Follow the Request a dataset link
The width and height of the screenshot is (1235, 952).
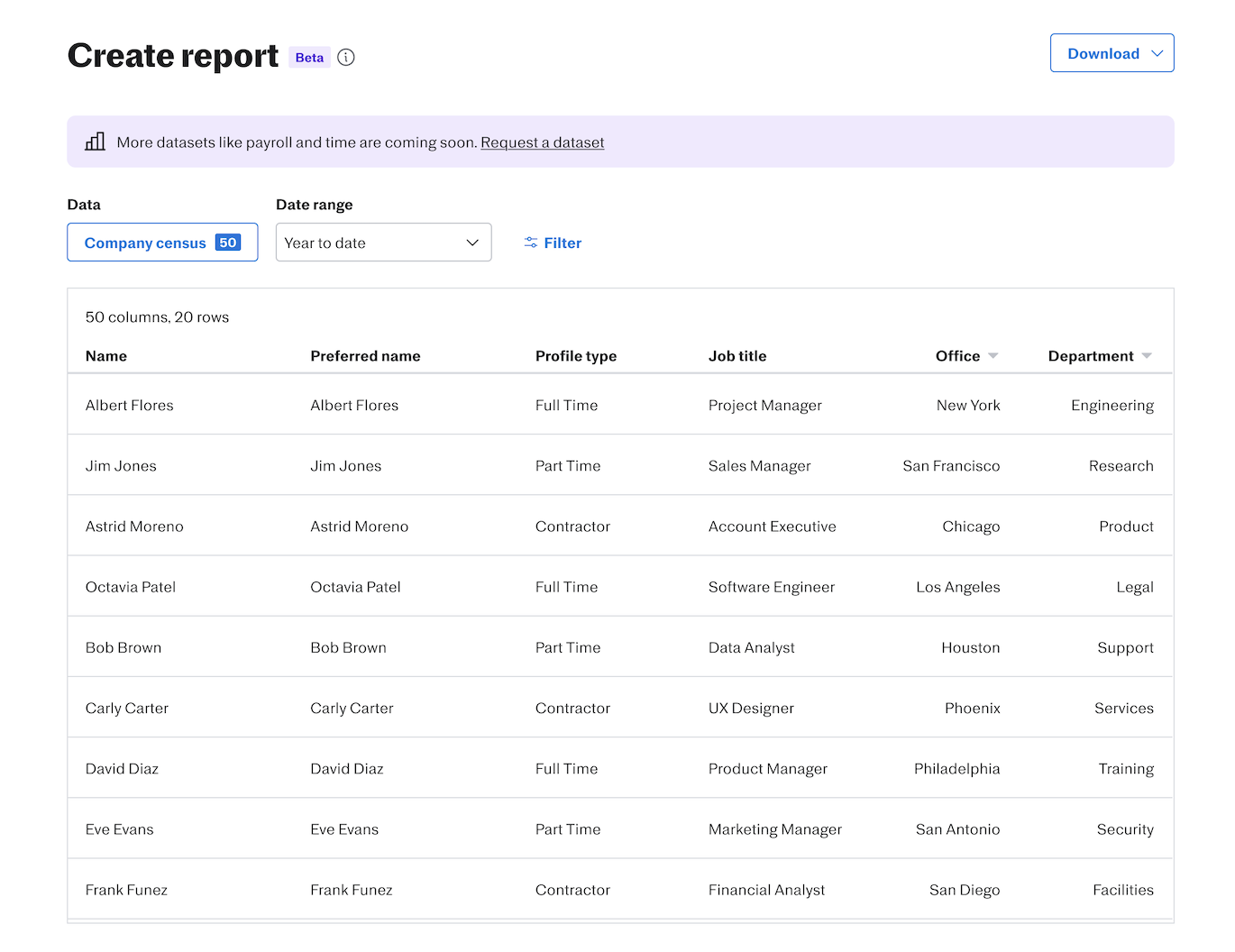542,142
